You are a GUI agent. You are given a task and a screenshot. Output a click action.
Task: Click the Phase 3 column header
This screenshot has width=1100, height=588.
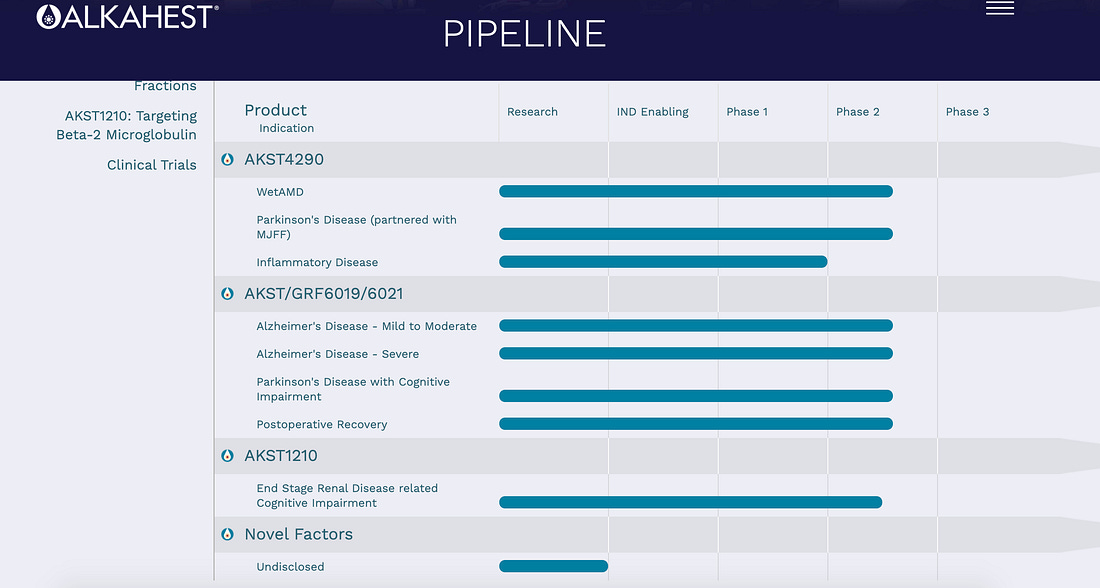967,112
